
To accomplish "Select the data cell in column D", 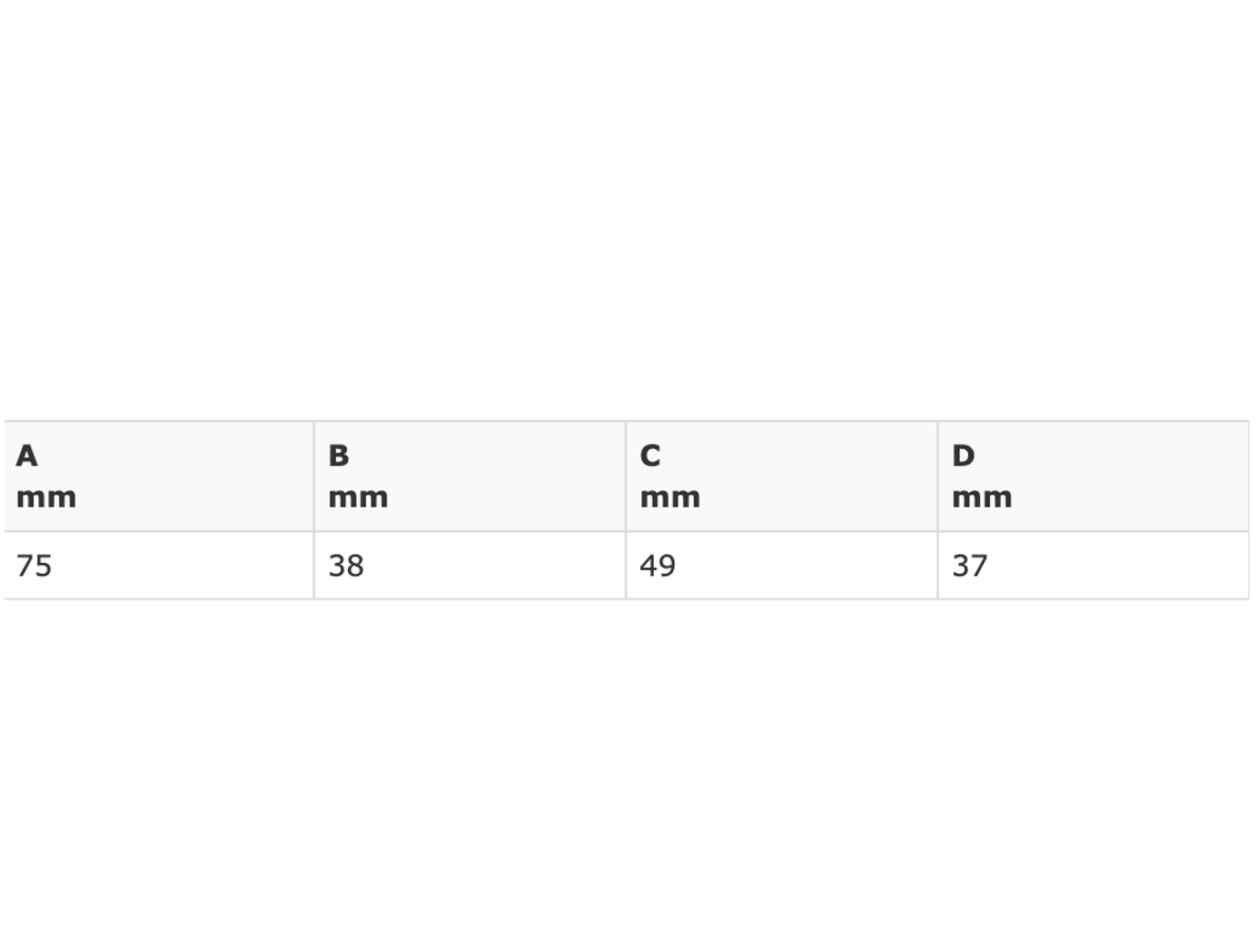I will (x=1094, y=566).
